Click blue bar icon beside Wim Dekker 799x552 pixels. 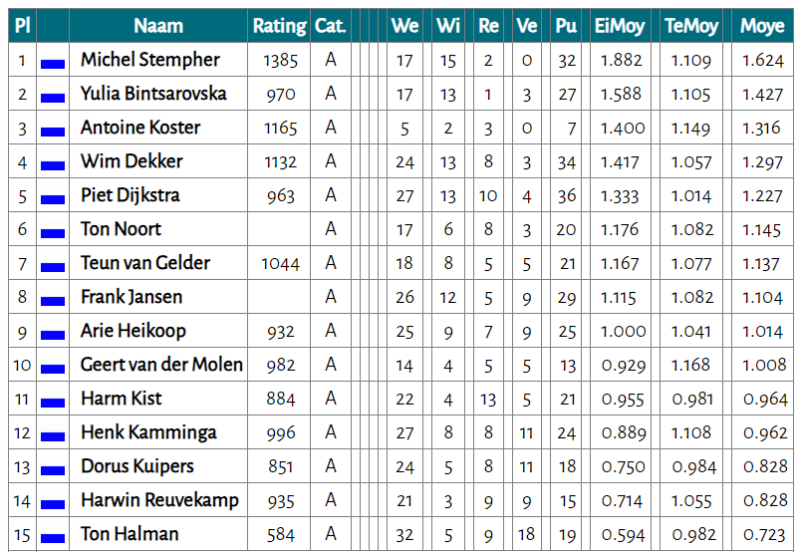(x=53, y=166)
